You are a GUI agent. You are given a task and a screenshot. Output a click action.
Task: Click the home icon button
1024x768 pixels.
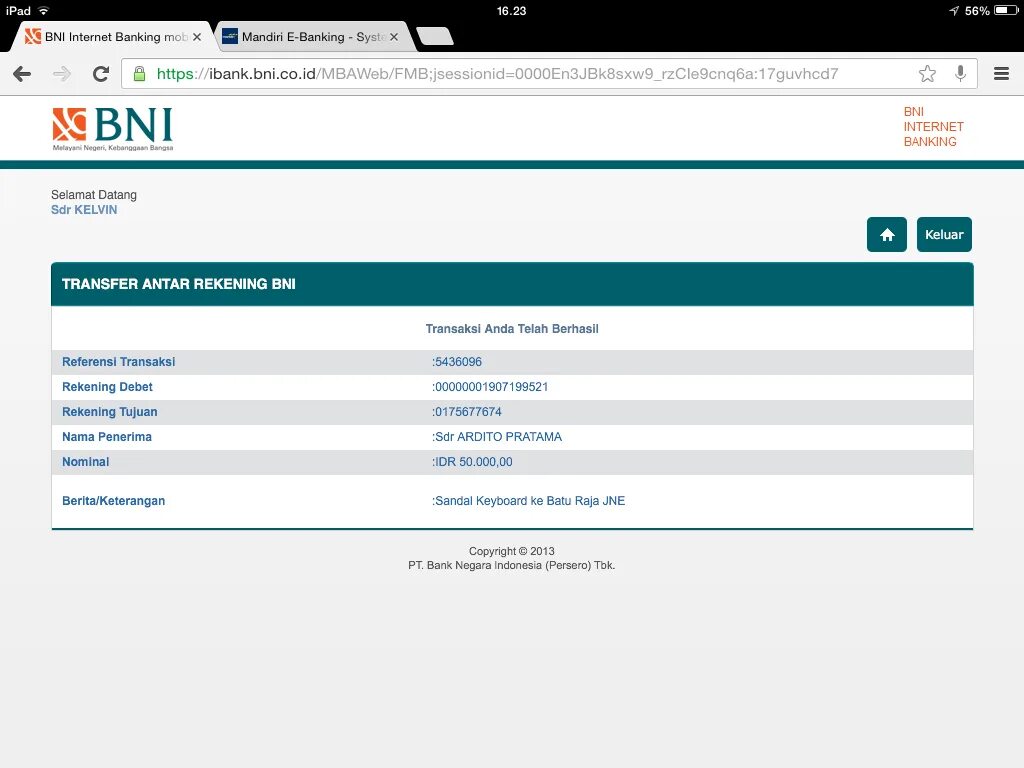click(887, 234)
